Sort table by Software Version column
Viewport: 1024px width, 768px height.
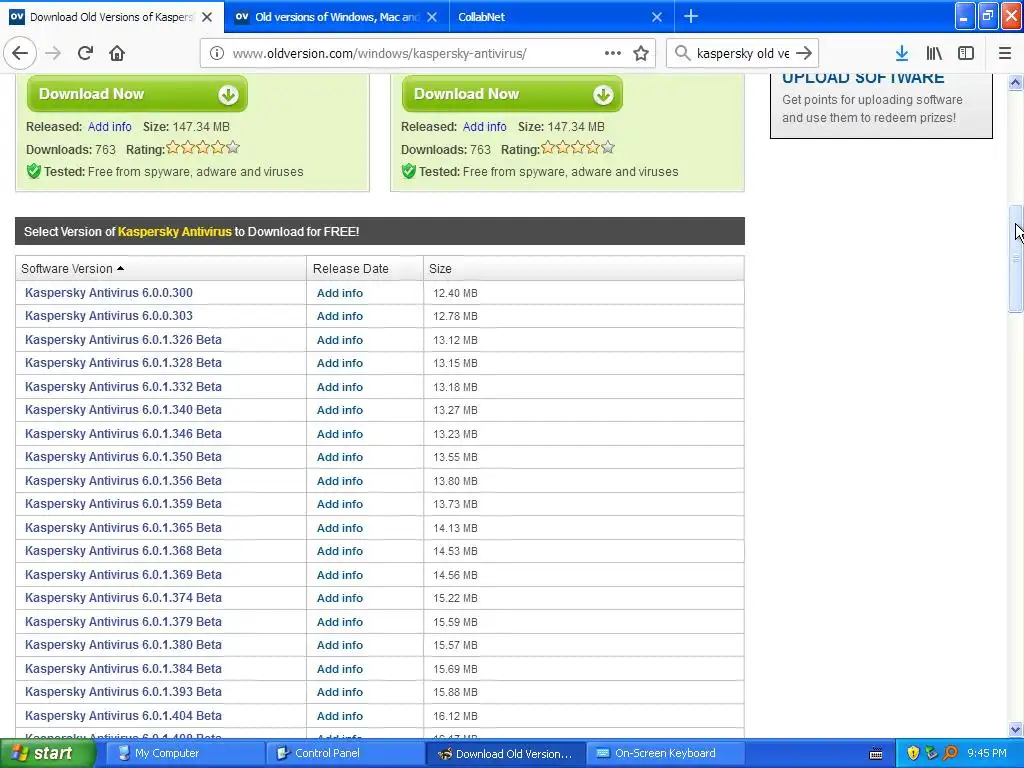[x=72, y=268]
